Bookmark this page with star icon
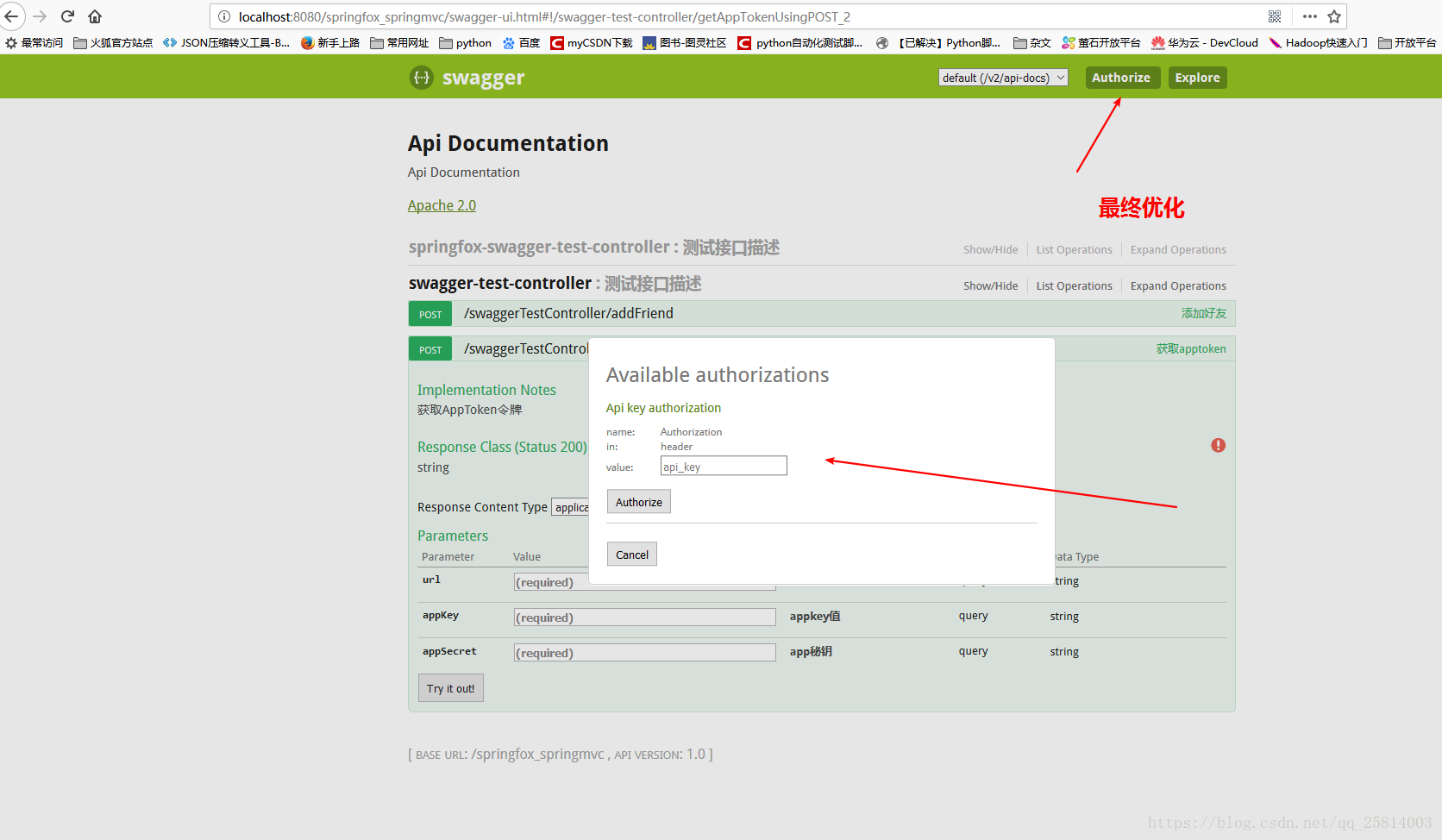 click(1334, 16)
